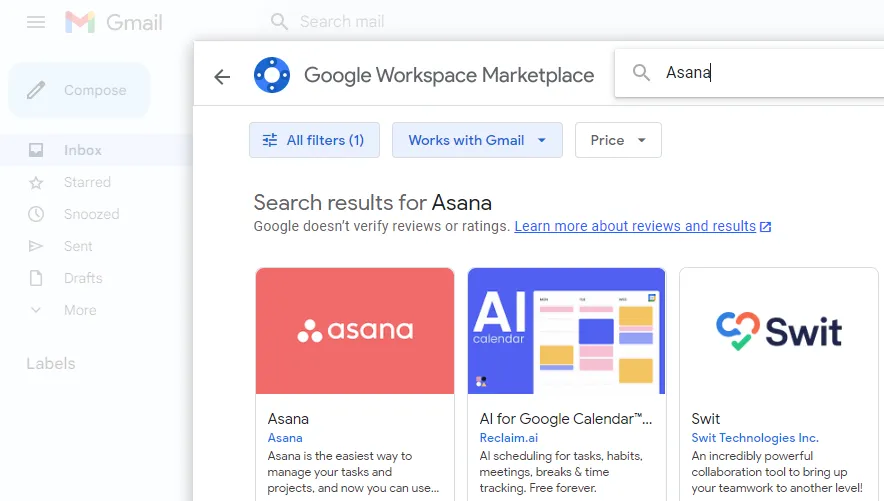Click the external link icon after results link
This screenshot has height=501, width=884.
pyautogui.click(x=765, y=227)
